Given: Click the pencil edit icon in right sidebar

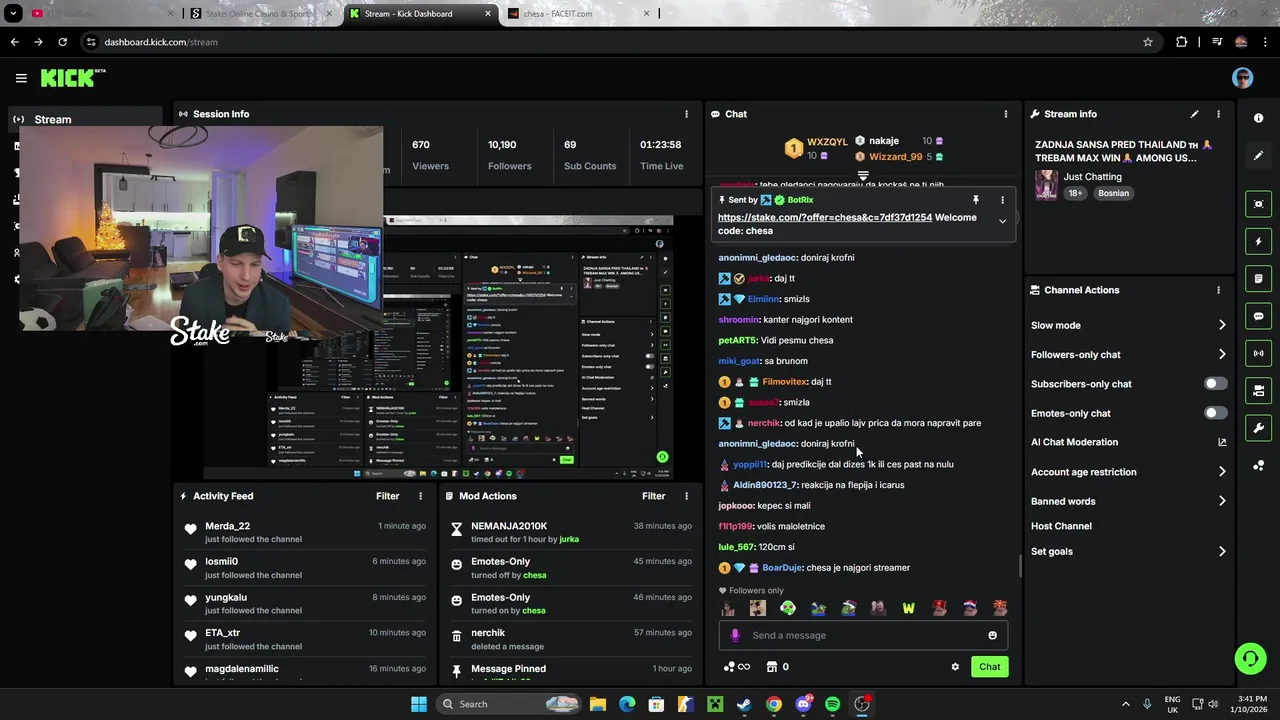Looking at the screenshot, I should pos(1258,156).
